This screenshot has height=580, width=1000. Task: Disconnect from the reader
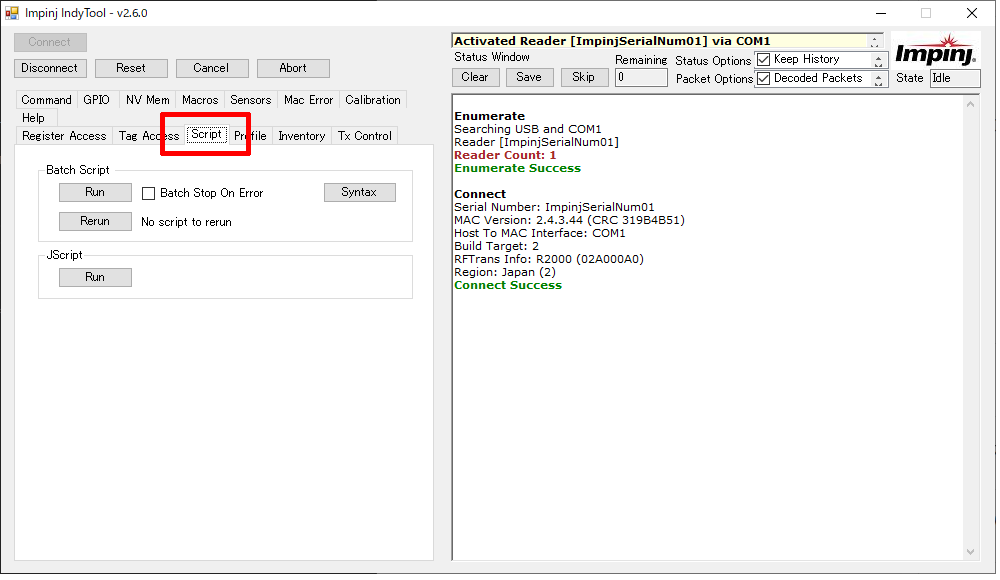[x=50, y=68]
